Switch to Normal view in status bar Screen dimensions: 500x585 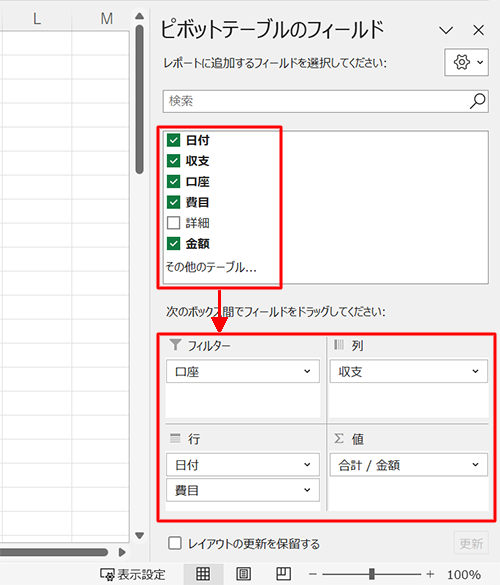pos(203,574)
